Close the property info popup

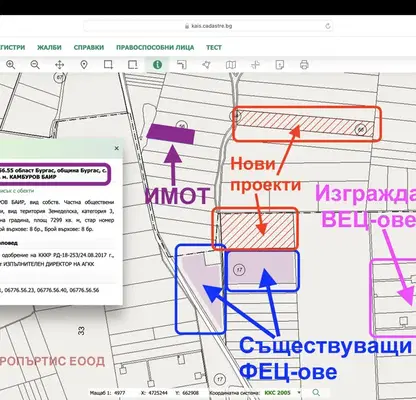point(116,148)
